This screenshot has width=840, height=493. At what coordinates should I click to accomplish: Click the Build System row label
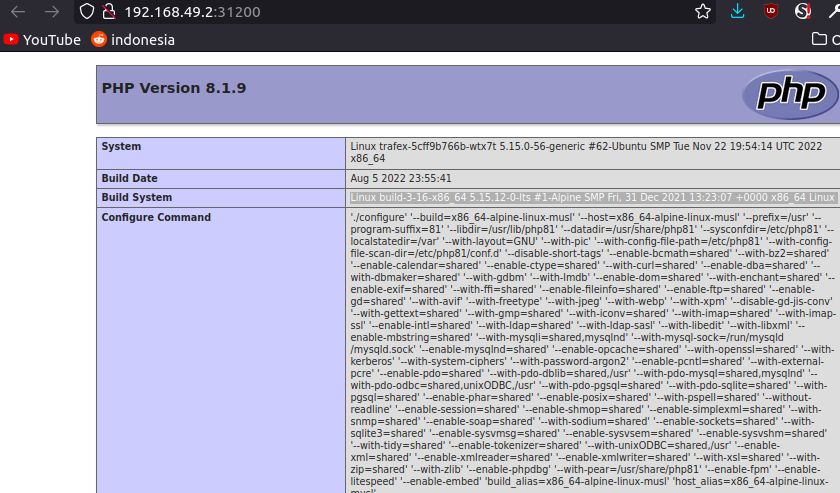[137, 198]
